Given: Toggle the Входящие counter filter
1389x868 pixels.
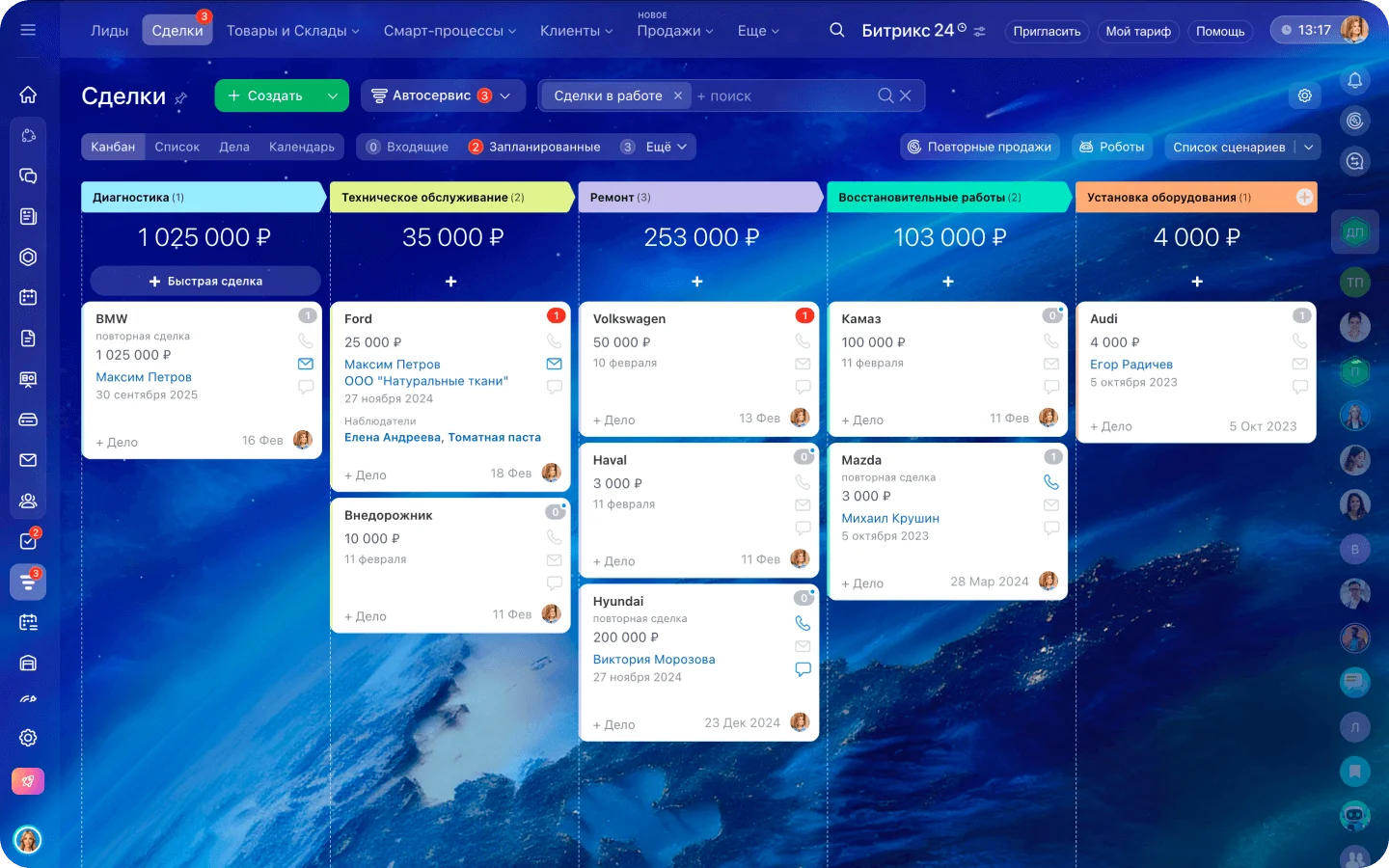Looking at the screenshot, I should [407, 147].
